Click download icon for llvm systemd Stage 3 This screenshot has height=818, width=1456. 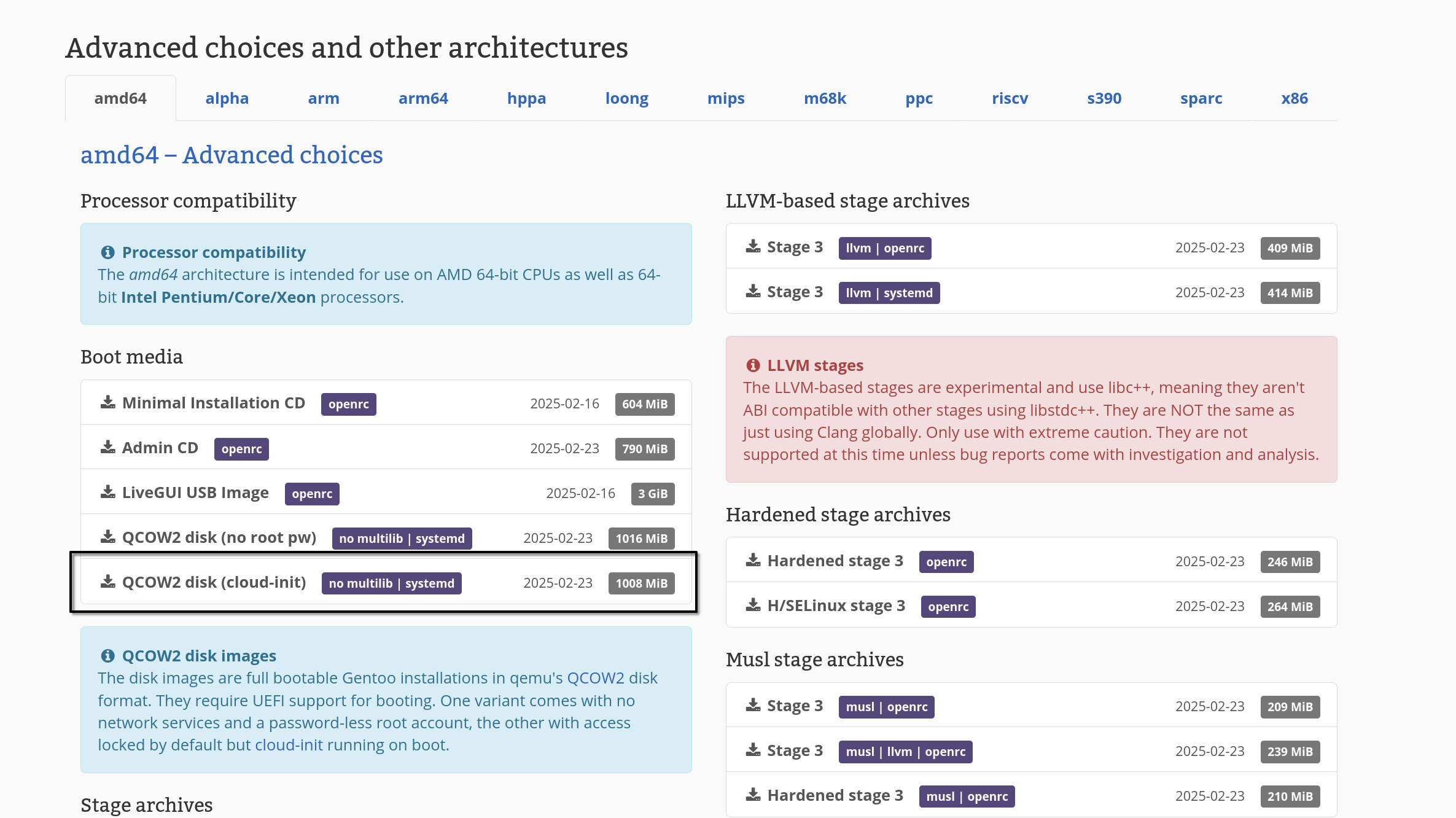753,292
